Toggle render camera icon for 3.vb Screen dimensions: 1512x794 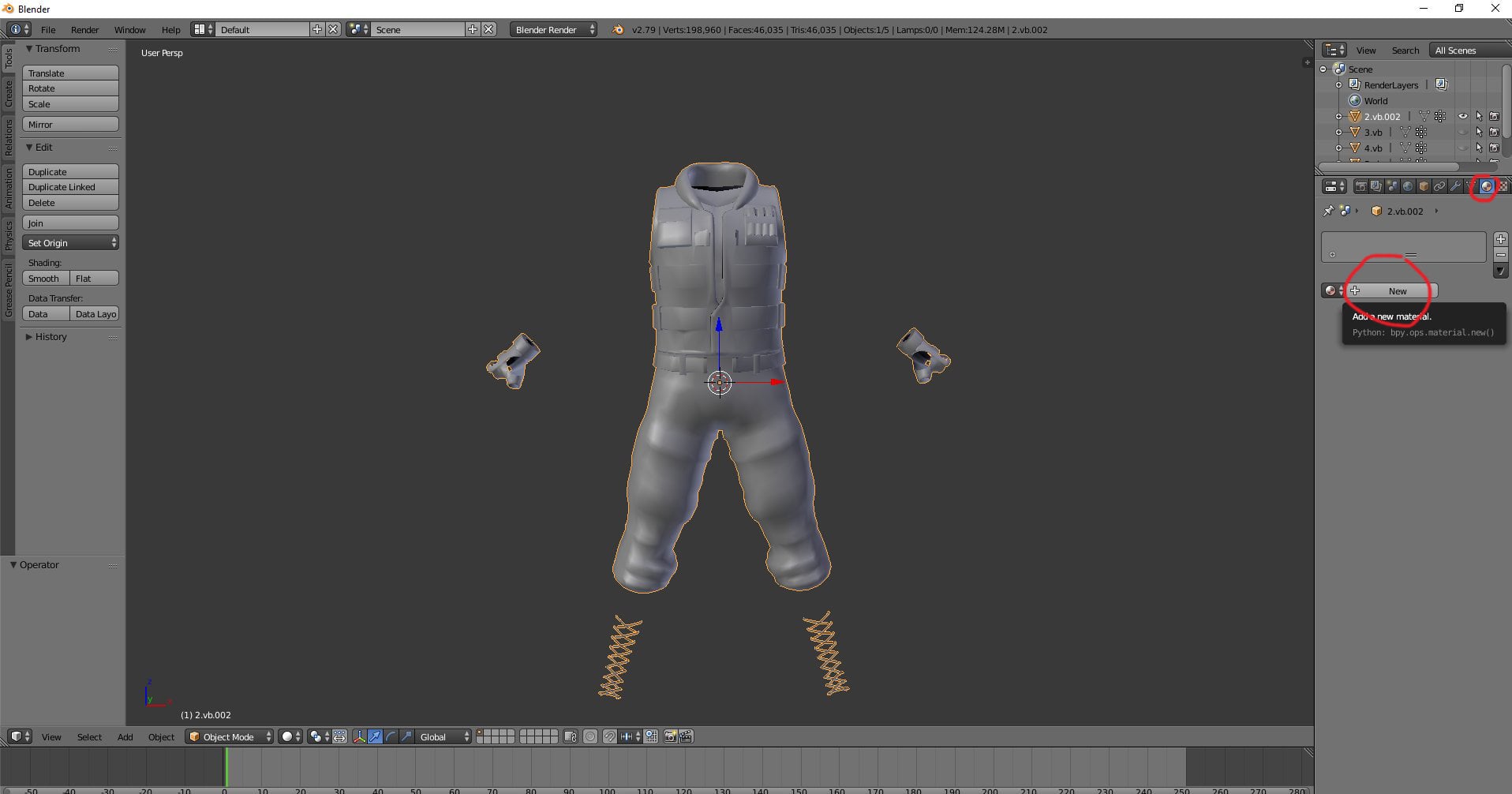1494,132
